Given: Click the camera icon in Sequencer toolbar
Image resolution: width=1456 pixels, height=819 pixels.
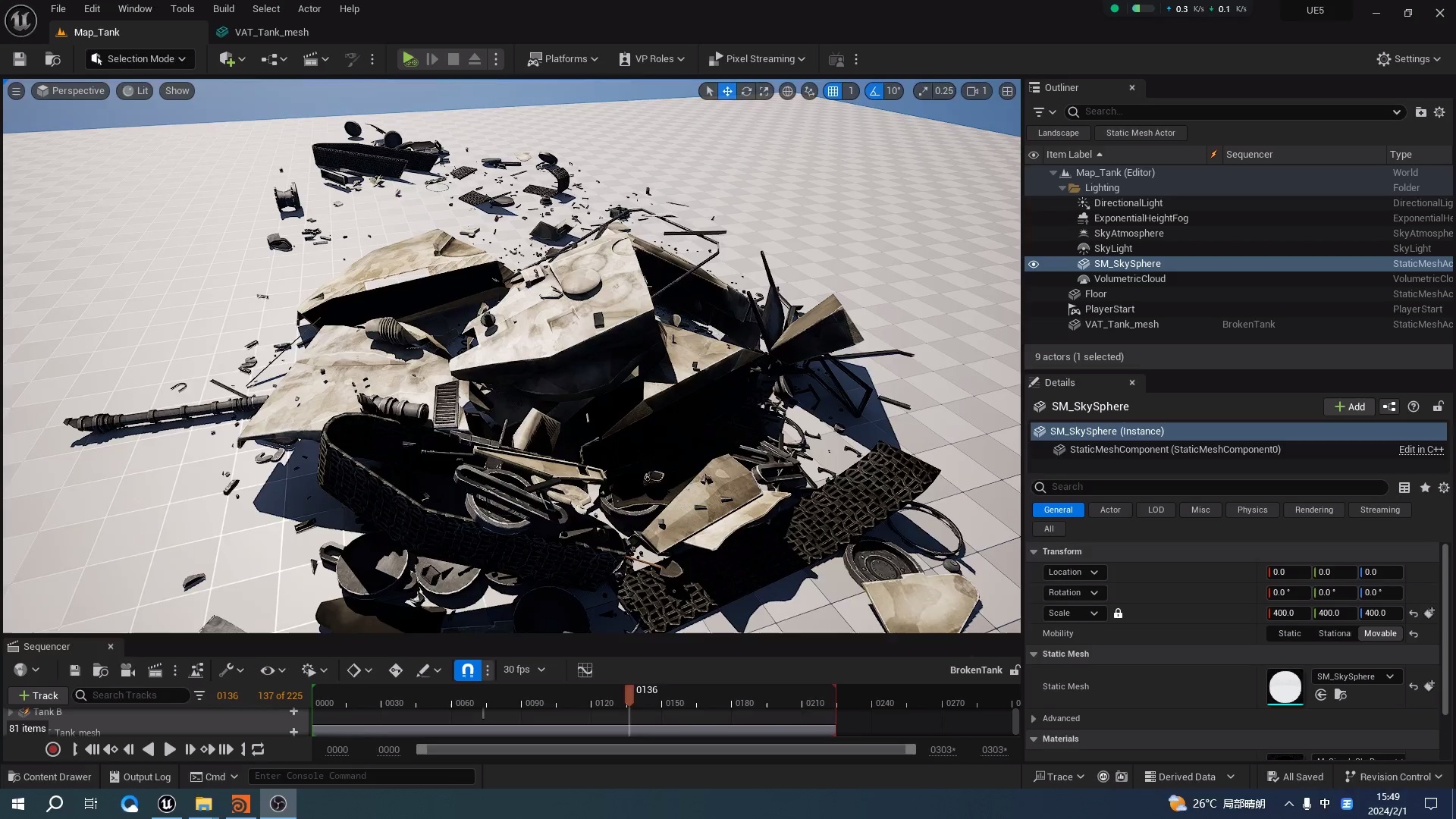Looking at the screenshot, I should tap(127, 670).
